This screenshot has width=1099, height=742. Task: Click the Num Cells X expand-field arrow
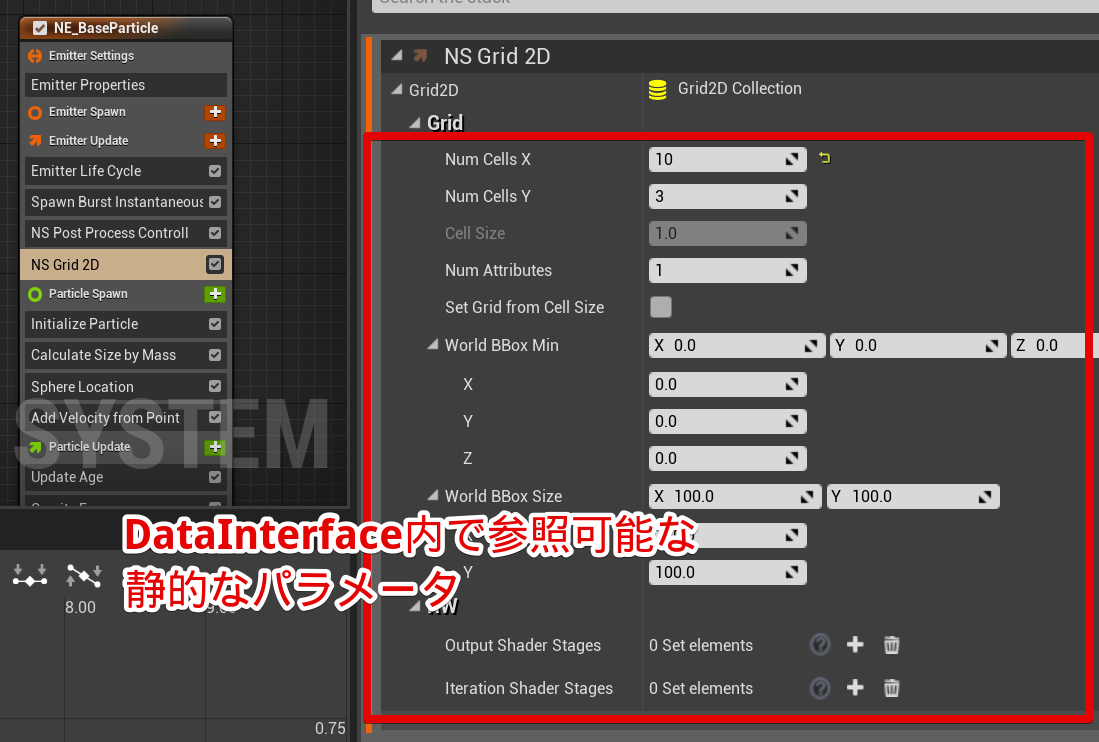(792, 159)
